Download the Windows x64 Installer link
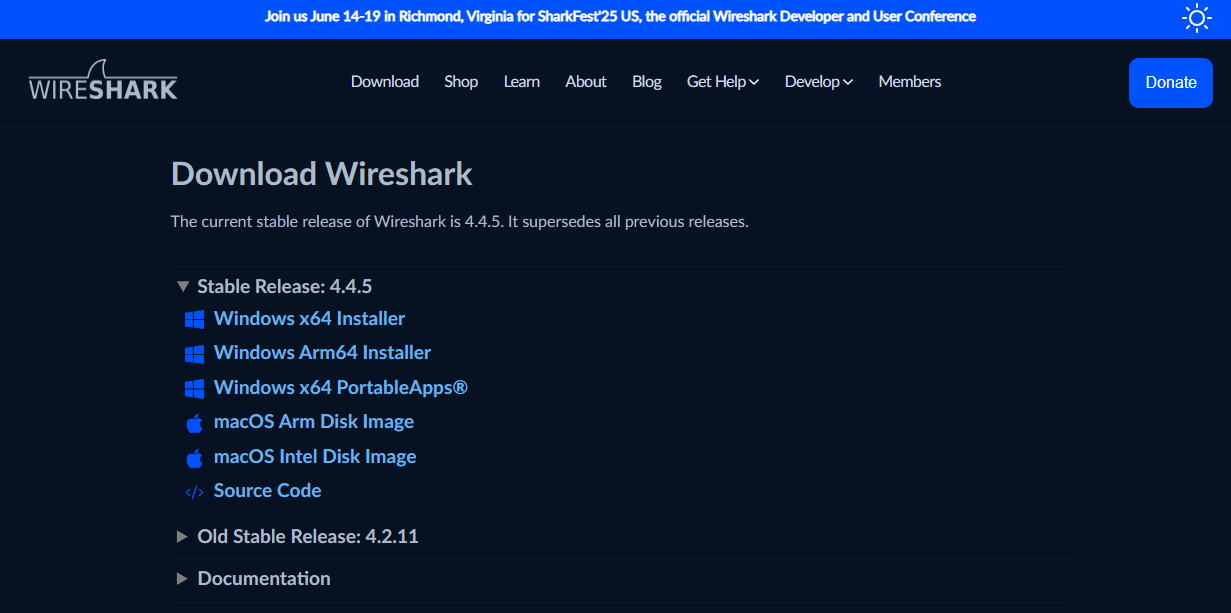Image resolution: width=1231 pixels, height=613 pixels. (x=309, y=318)
